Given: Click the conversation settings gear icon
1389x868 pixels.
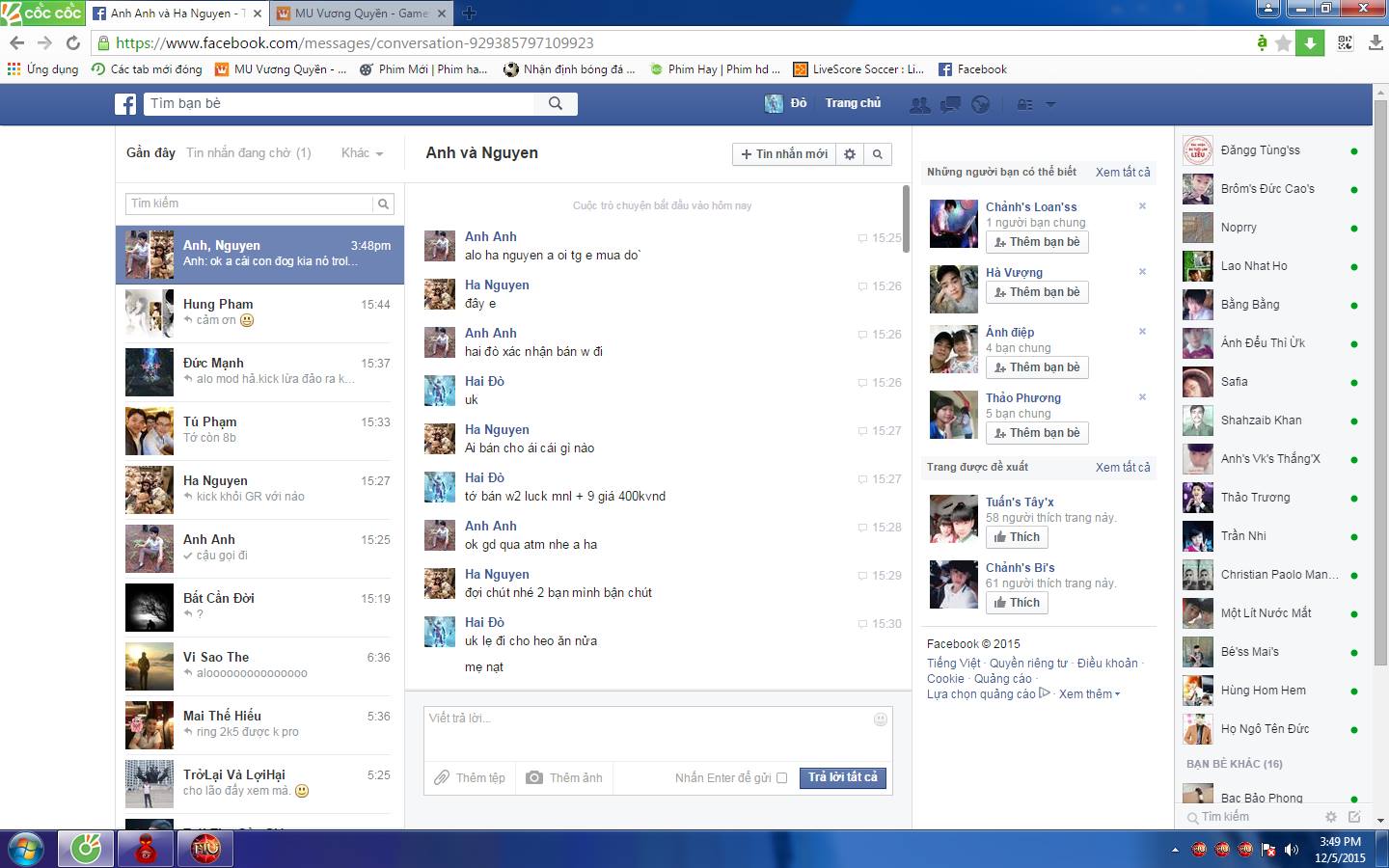Looking at the screenshot, I should tap(850, 154).
